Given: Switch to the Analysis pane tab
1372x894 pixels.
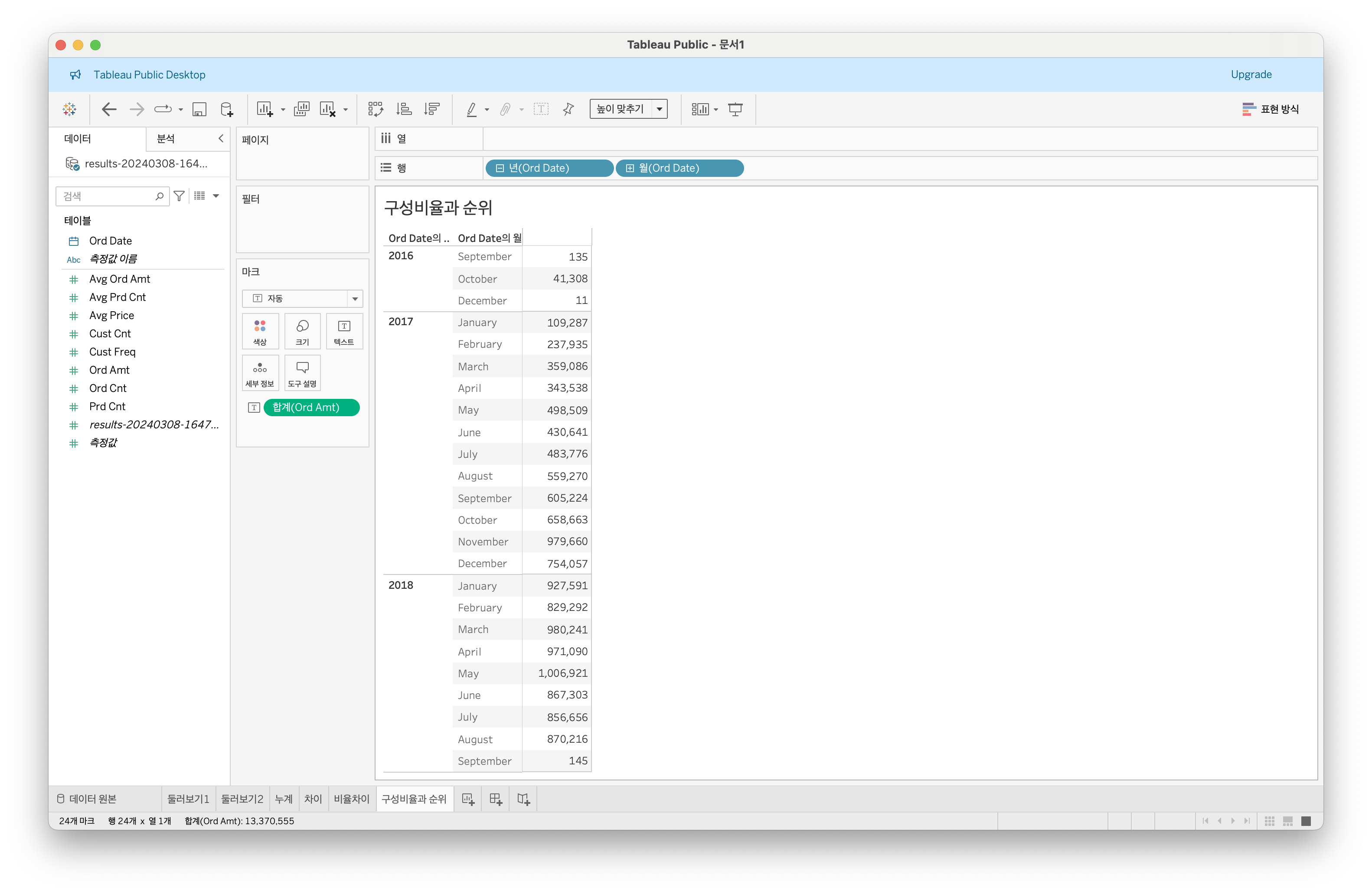Looking at the screenshot, I should (x=166, y=139).
